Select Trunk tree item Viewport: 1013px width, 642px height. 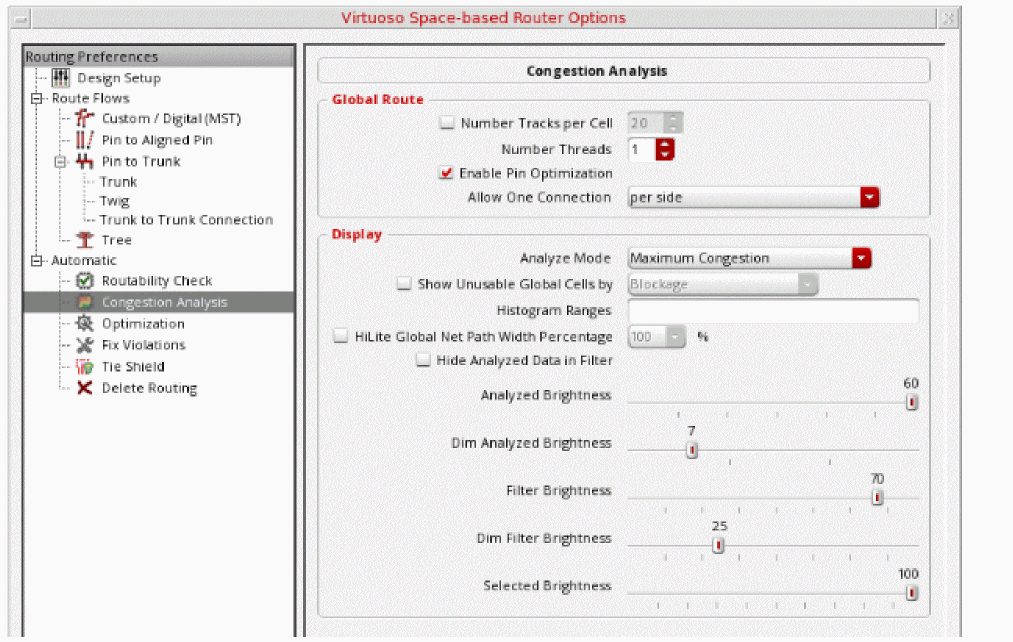point(118,182)
